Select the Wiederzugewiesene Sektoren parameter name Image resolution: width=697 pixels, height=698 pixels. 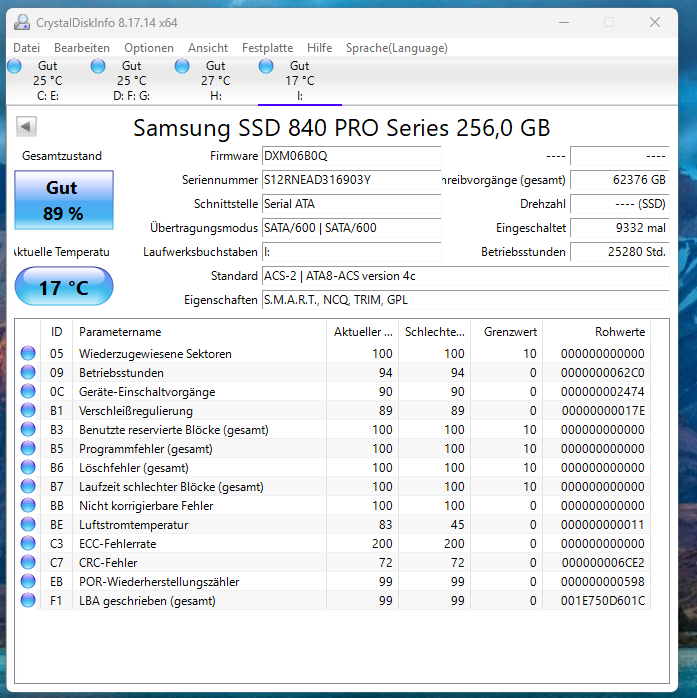tap(155, 354)
